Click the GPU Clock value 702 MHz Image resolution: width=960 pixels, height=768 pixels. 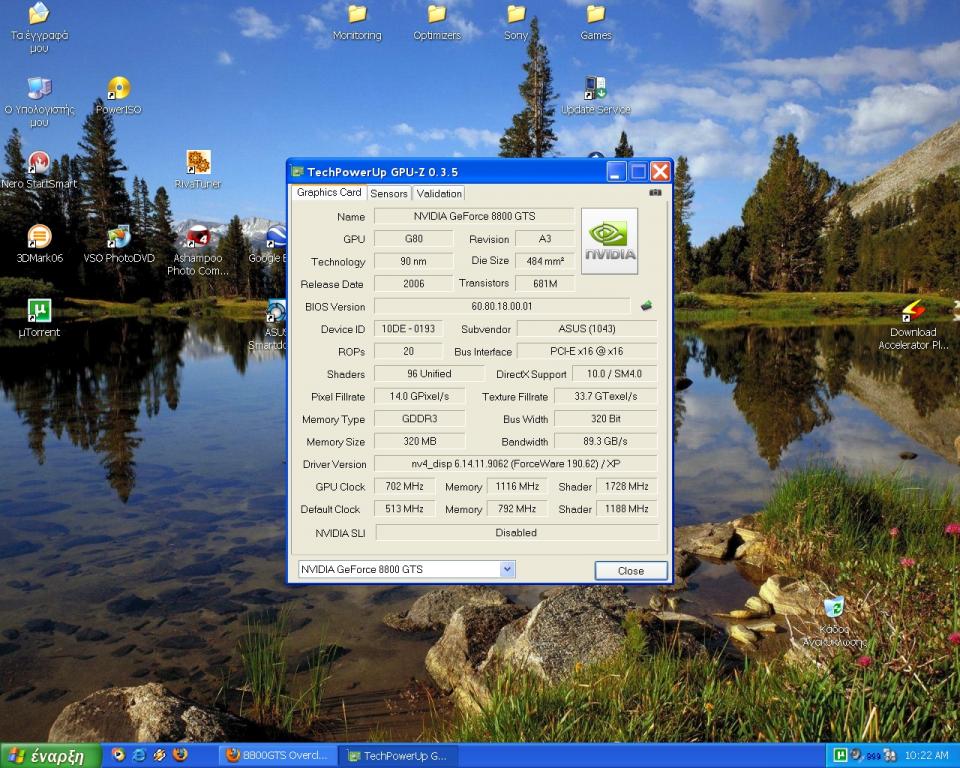404,486
